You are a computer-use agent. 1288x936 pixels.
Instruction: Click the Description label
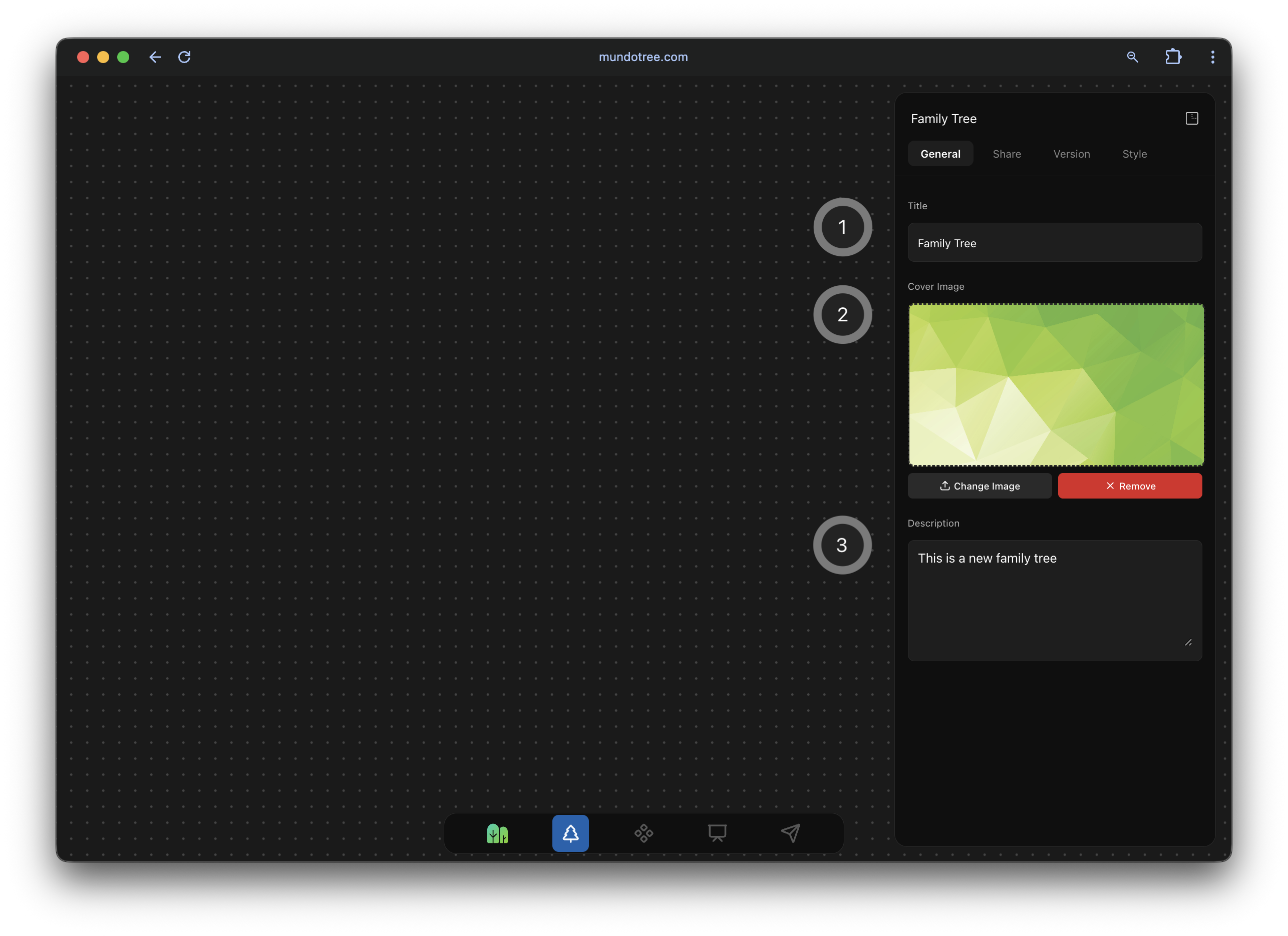point(933,524)
